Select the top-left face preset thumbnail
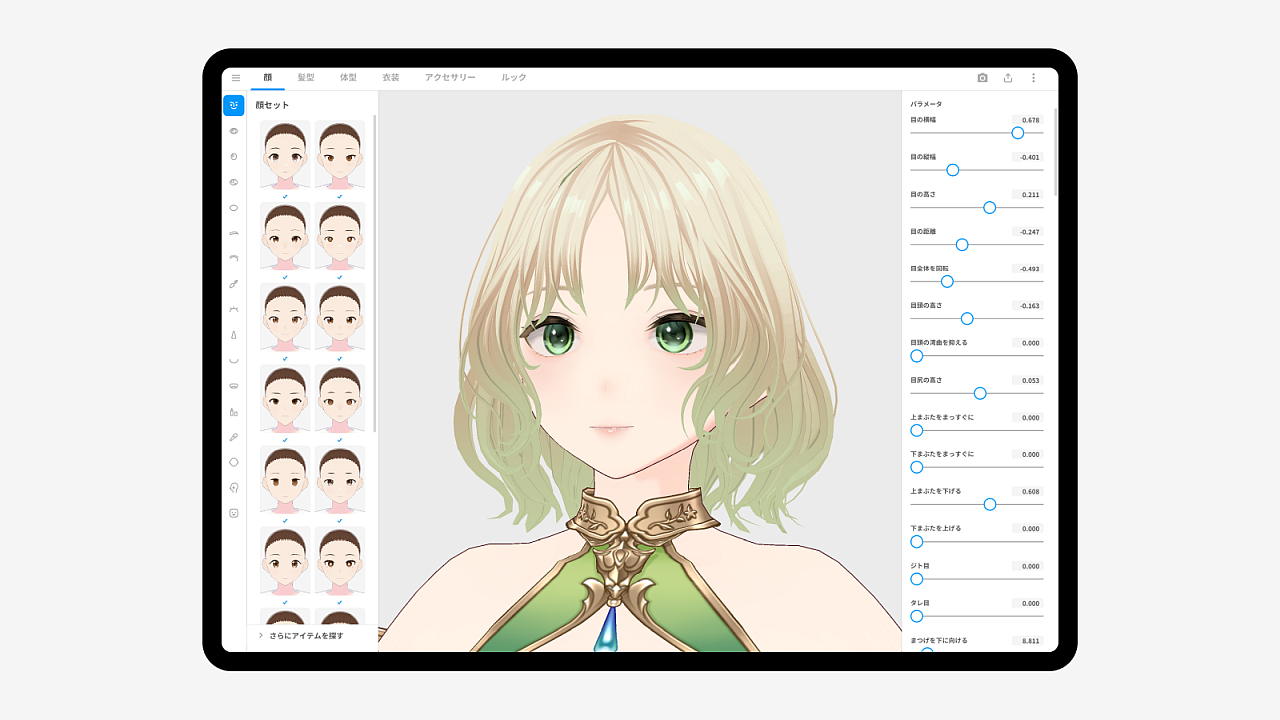The height and width of the screenshot is (720, 1280). [284, 155]
